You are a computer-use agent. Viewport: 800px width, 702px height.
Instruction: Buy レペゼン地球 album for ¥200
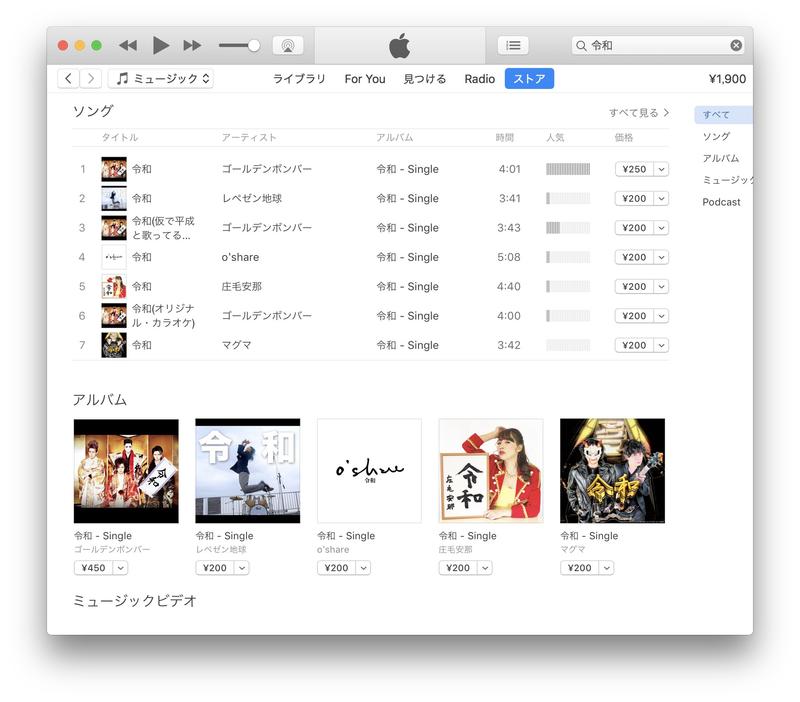[x=215, y=568]
